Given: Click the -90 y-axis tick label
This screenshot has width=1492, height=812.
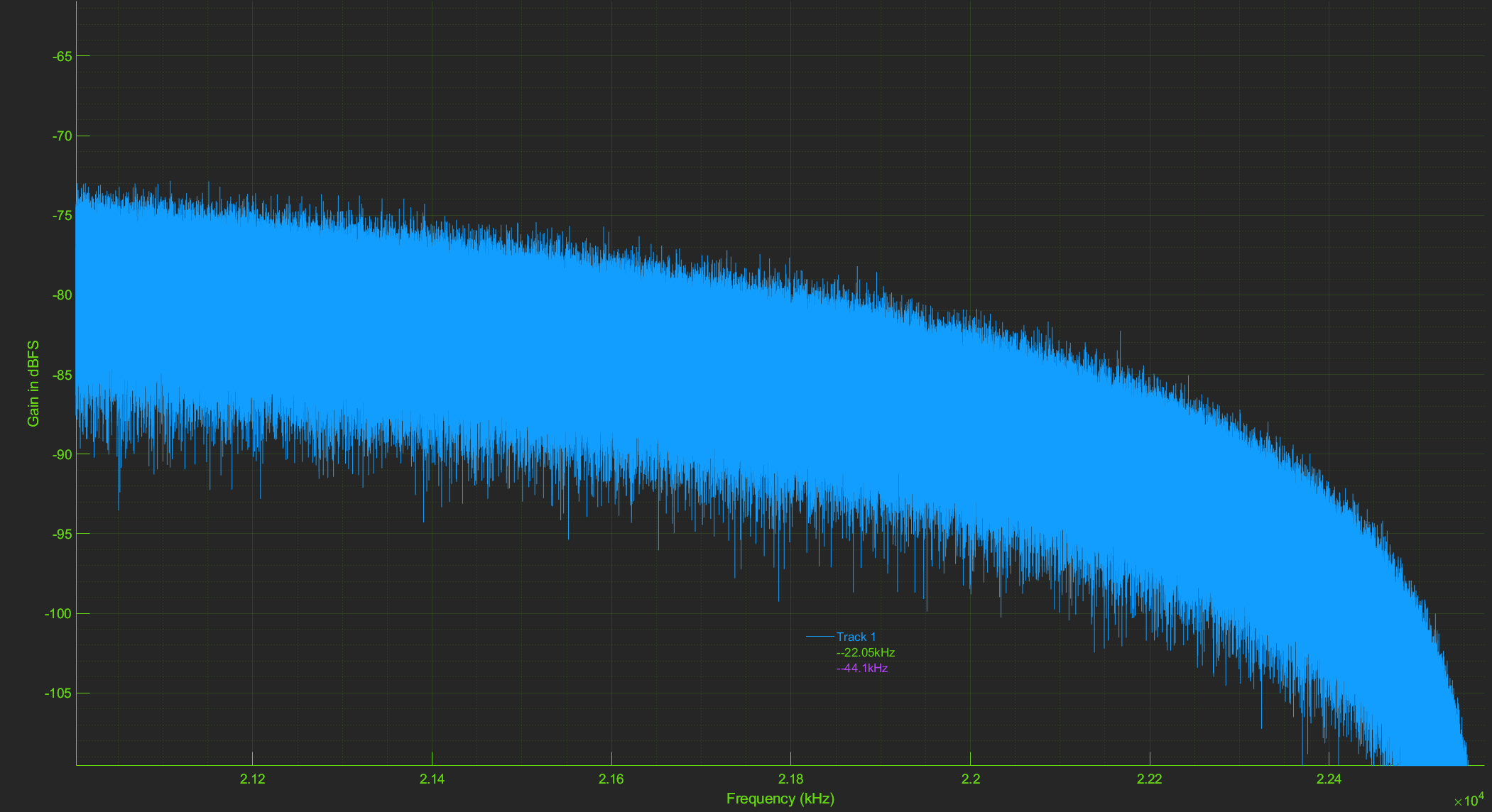Looking at the screenshot, I should 62,454.
